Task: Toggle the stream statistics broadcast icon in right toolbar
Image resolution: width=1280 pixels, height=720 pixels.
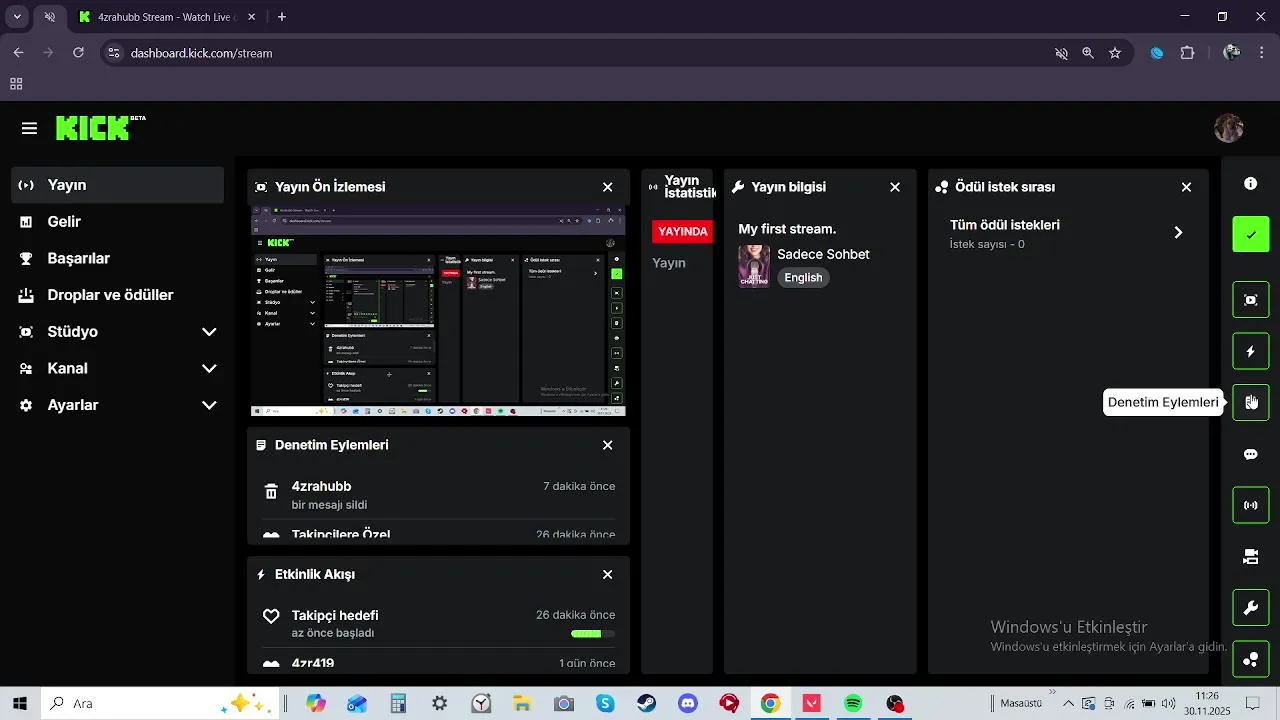Action: (1250, 505)
